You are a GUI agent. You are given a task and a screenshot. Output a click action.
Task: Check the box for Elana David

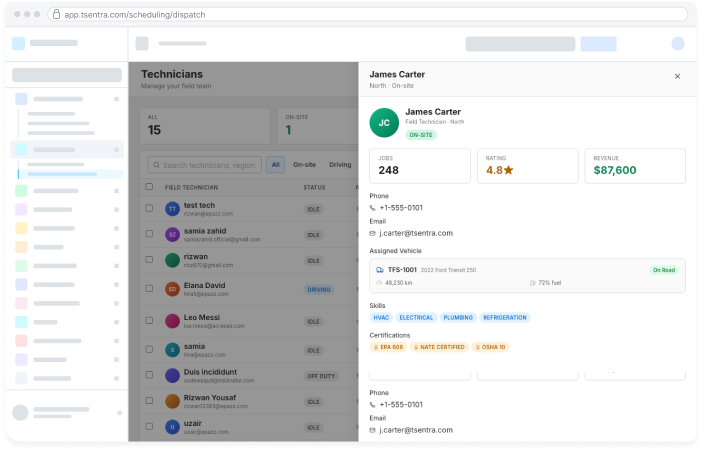(149, 288)
